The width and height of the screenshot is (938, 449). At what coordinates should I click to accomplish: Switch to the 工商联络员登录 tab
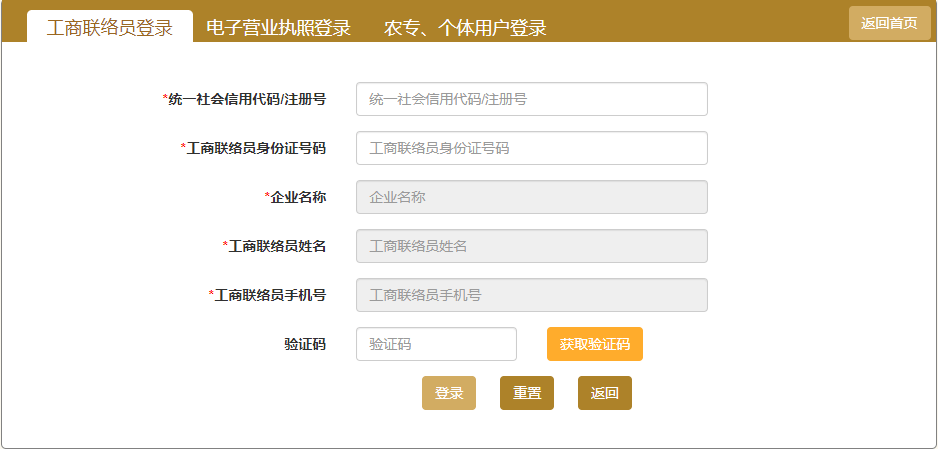pos(110,27)
